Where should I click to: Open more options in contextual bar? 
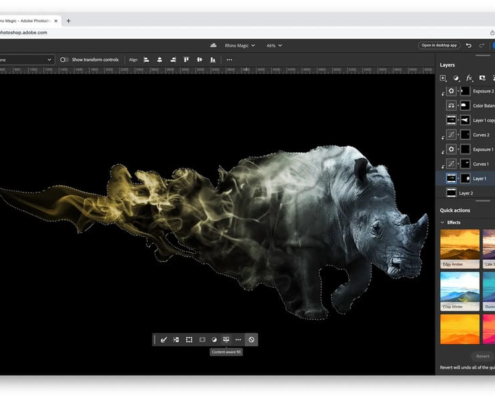[238, 340]
